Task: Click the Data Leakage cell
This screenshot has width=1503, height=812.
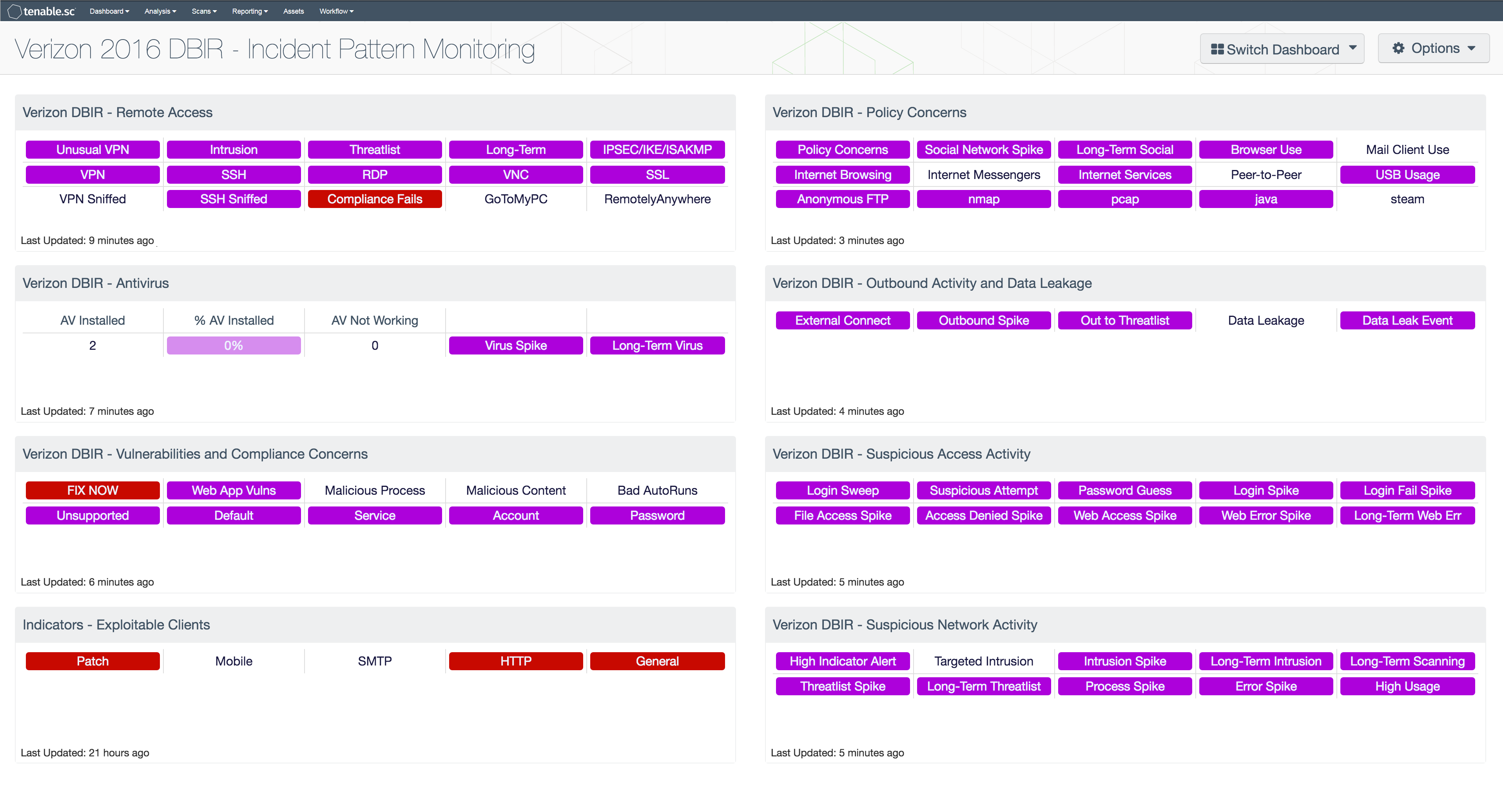Action: click(1266, 320)
